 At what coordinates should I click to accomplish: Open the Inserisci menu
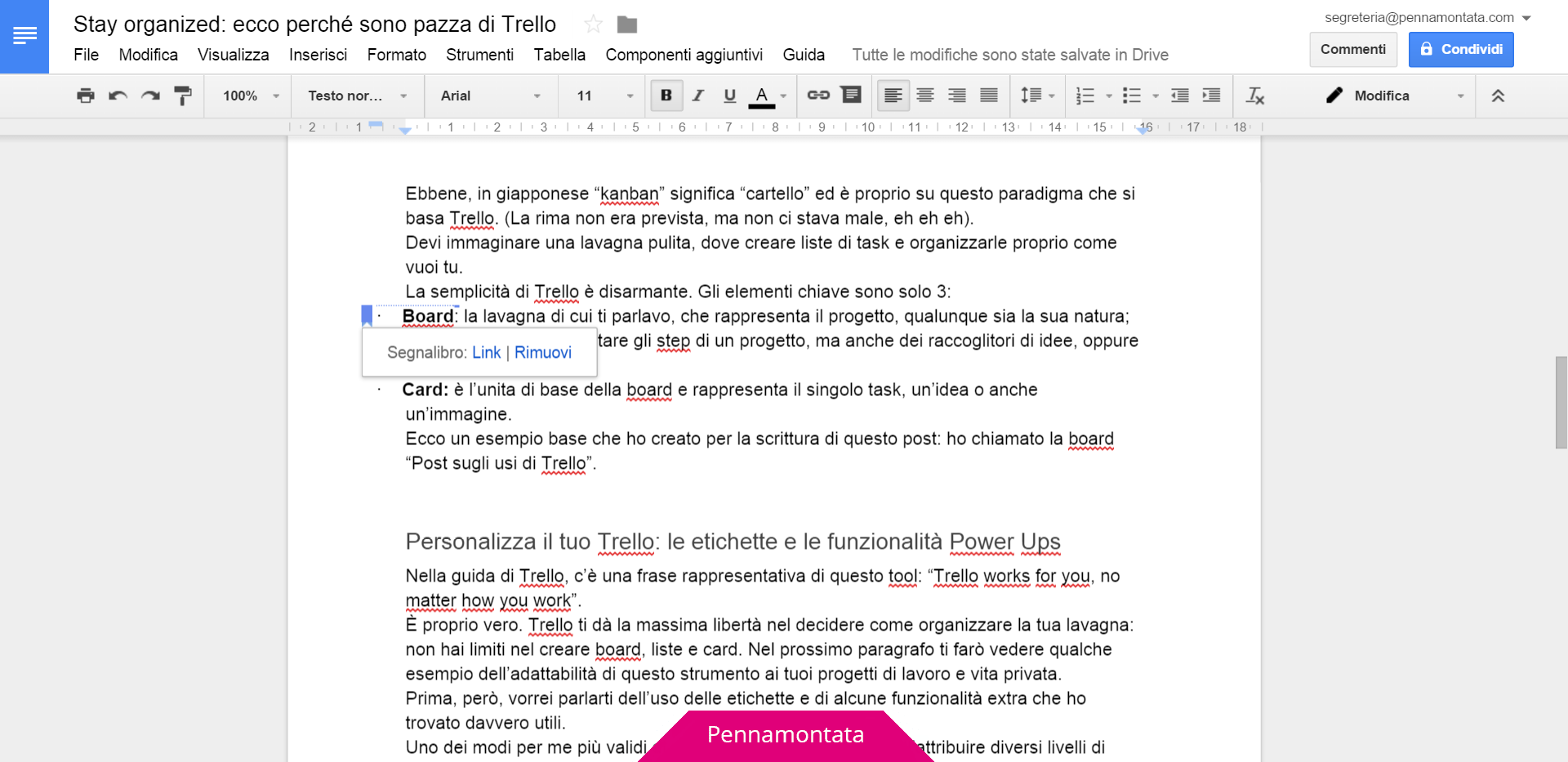pyautogui.click(x=318, y=55)
